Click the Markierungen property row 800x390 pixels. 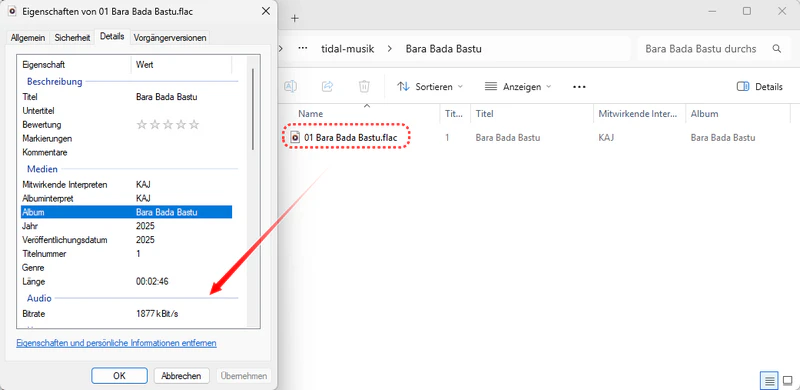pyautogui.click(x=127, y=138)
